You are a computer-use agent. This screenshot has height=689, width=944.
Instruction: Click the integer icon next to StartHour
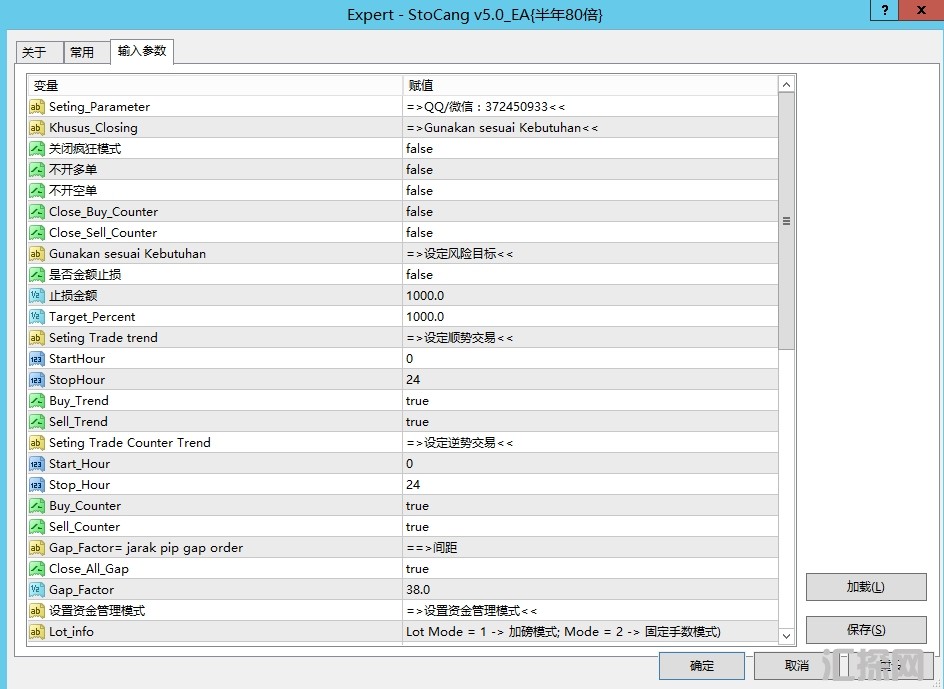(37, 359)
